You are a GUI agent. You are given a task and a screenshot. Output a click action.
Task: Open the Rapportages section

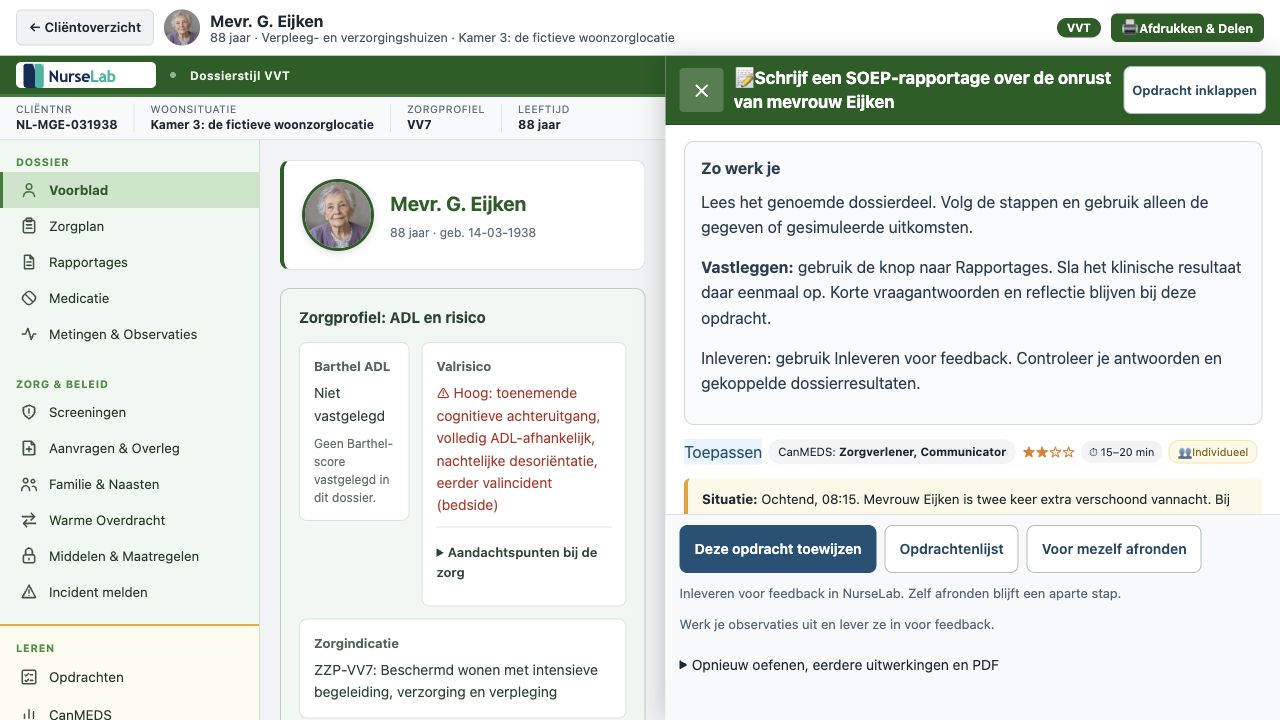pos(130,262)
